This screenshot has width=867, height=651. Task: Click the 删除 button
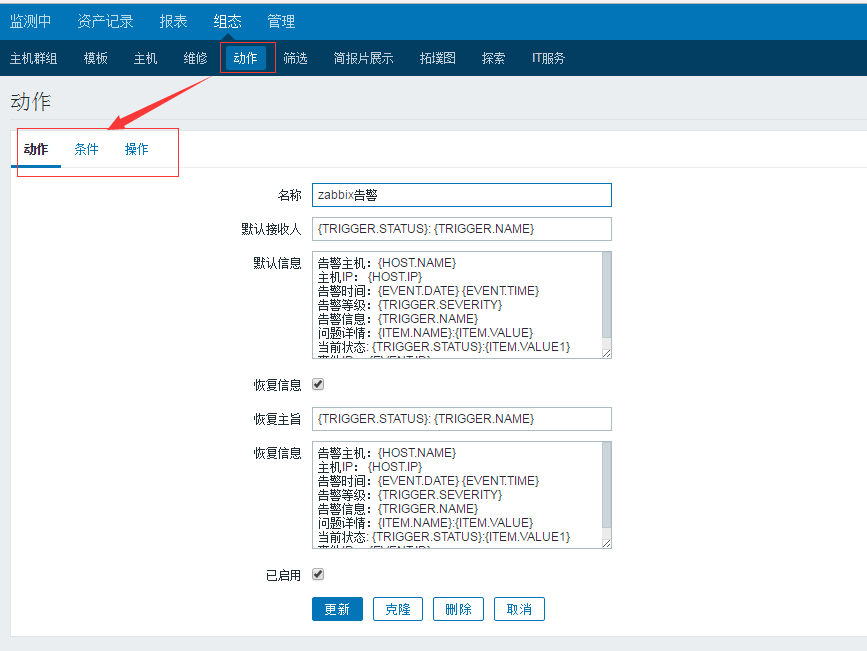pos(458,609)
